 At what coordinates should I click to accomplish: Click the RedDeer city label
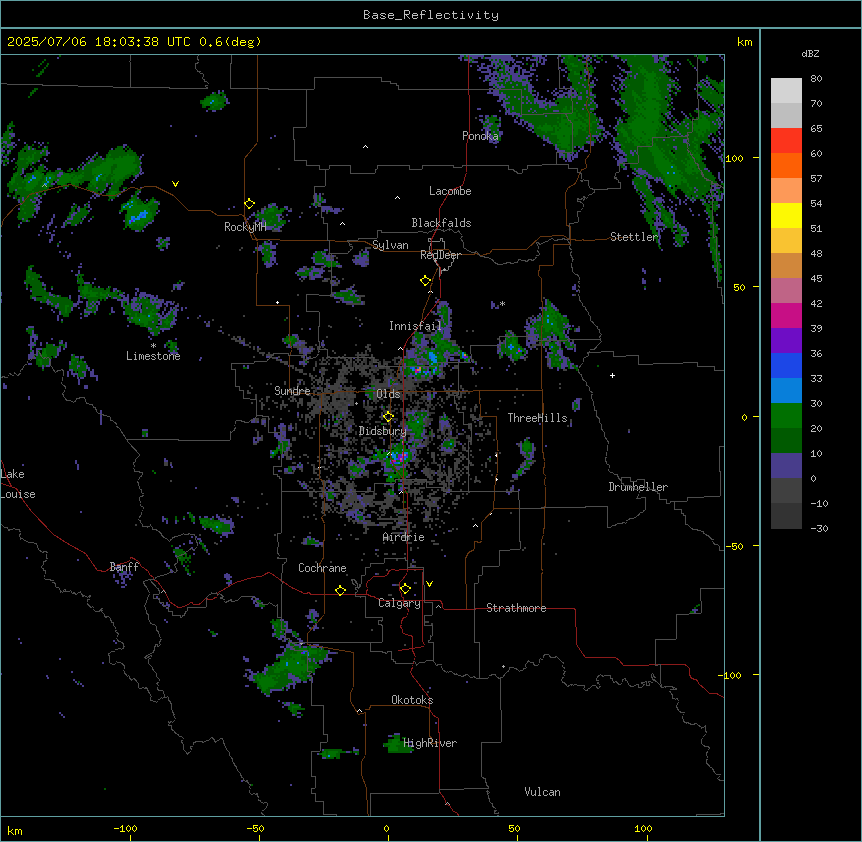(x=440, y=255)
